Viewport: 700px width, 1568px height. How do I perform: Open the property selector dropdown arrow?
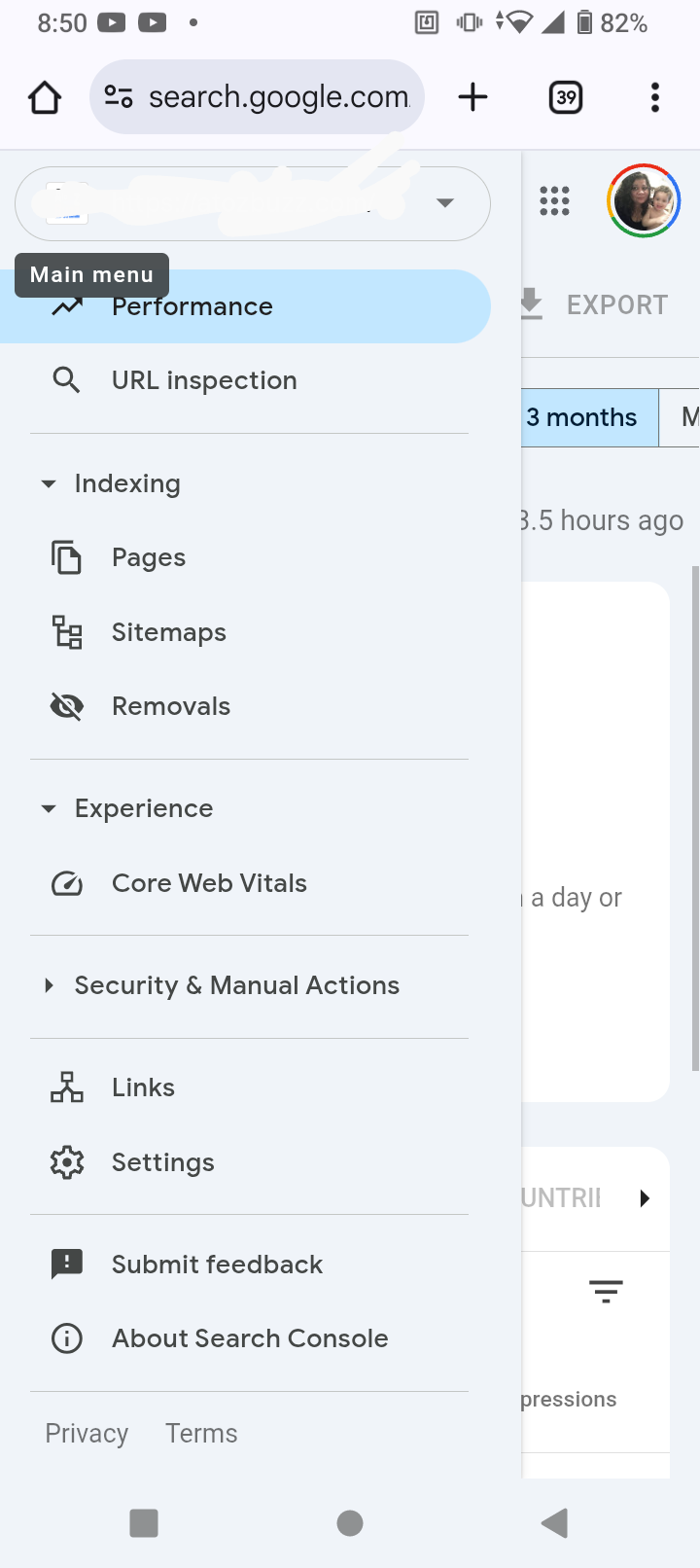pyautogui.click(x=445, y=202)
